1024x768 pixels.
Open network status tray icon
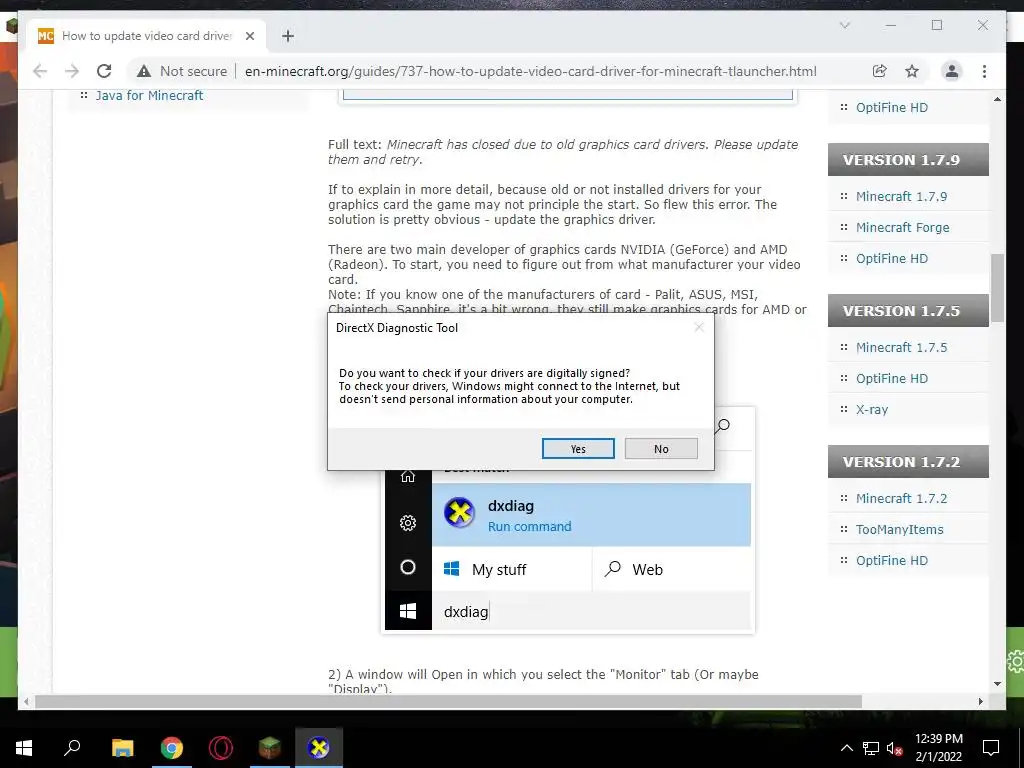[x=871, y=748]
